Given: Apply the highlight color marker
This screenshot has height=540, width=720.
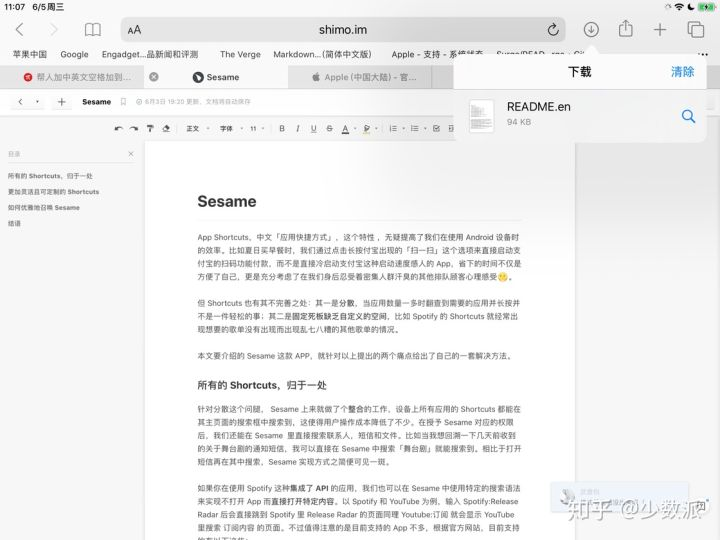Looking at the screenshot, I should pos(366,129).
